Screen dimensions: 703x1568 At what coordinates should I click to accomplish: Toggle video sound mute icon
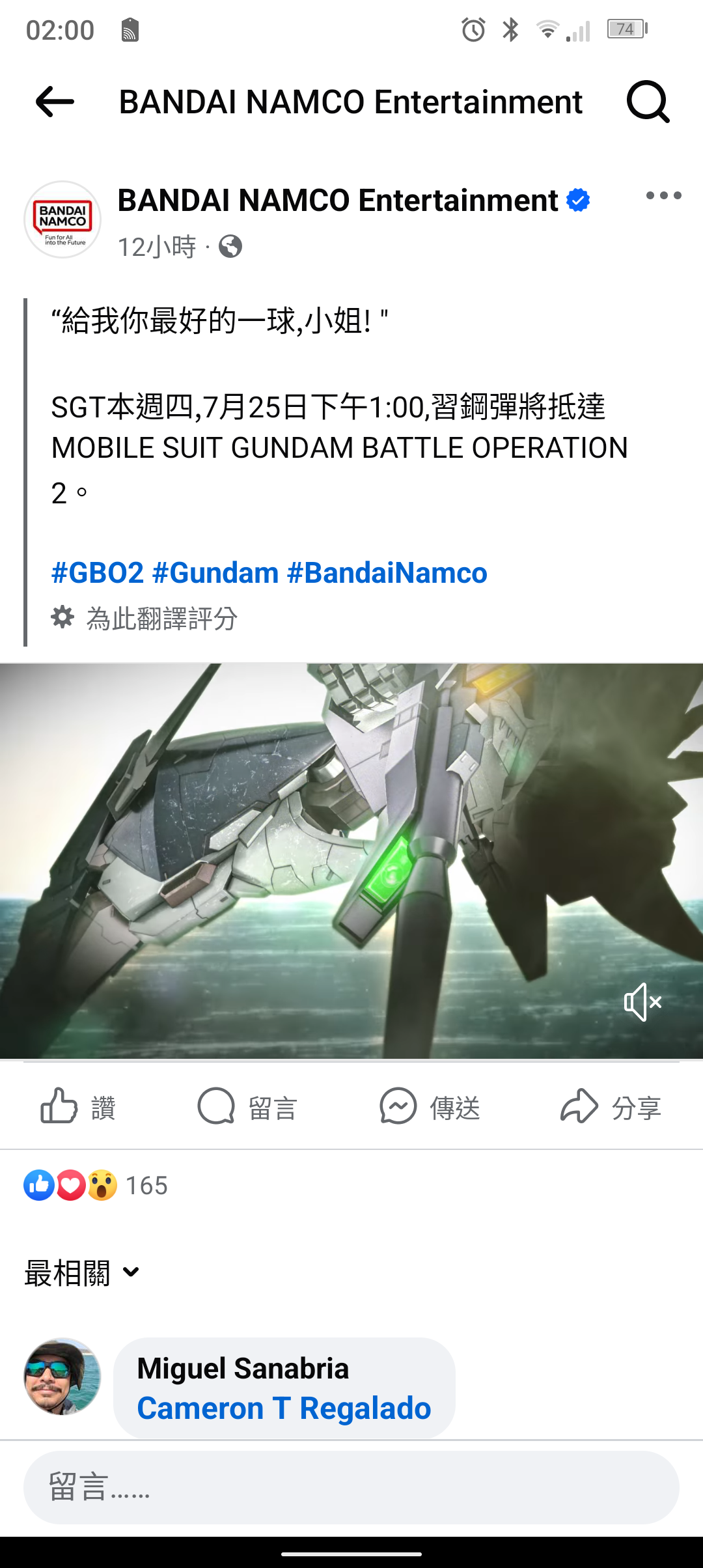[643, 1002]
